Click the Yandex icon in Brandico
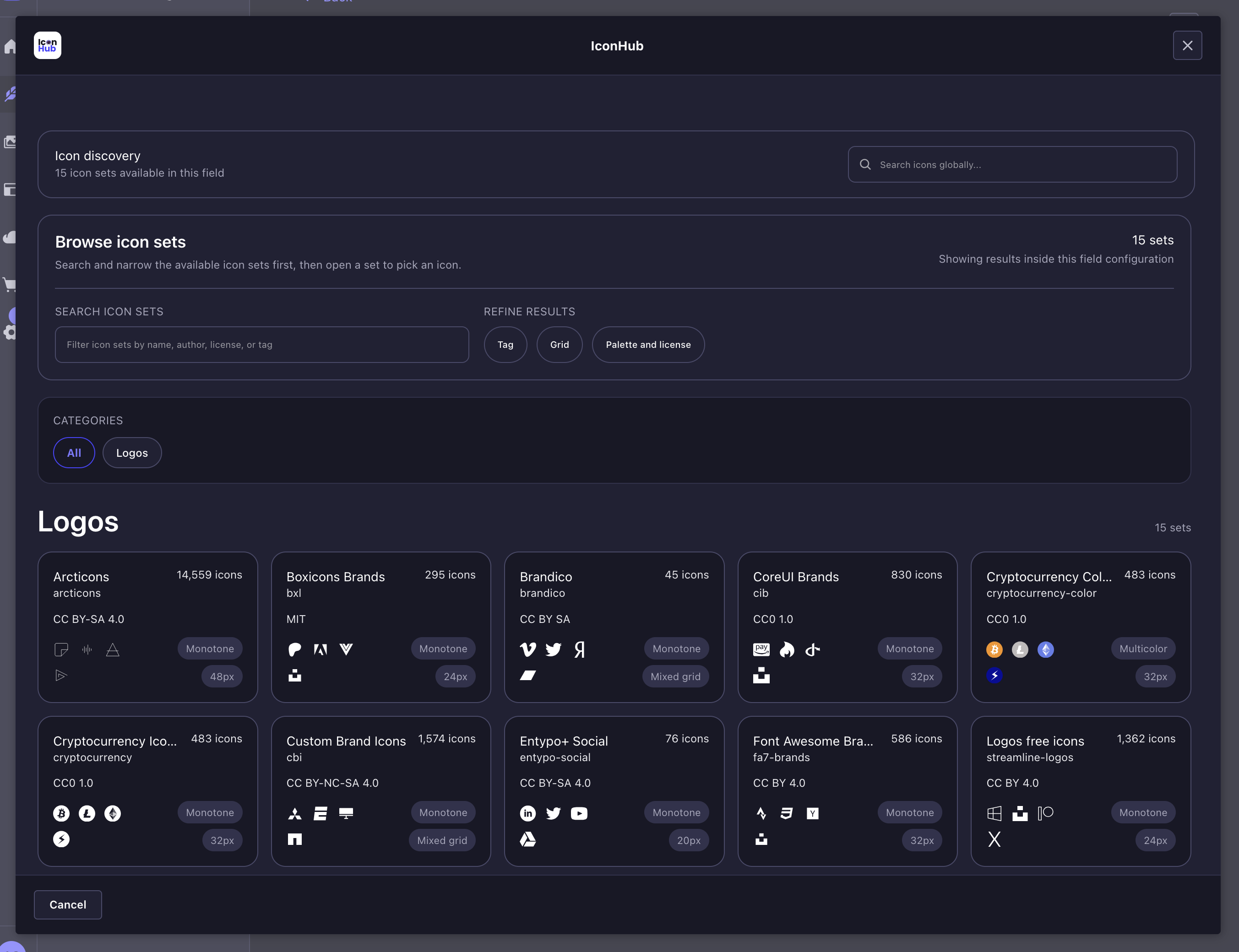1239x952 pixels. tap(579, 649)
